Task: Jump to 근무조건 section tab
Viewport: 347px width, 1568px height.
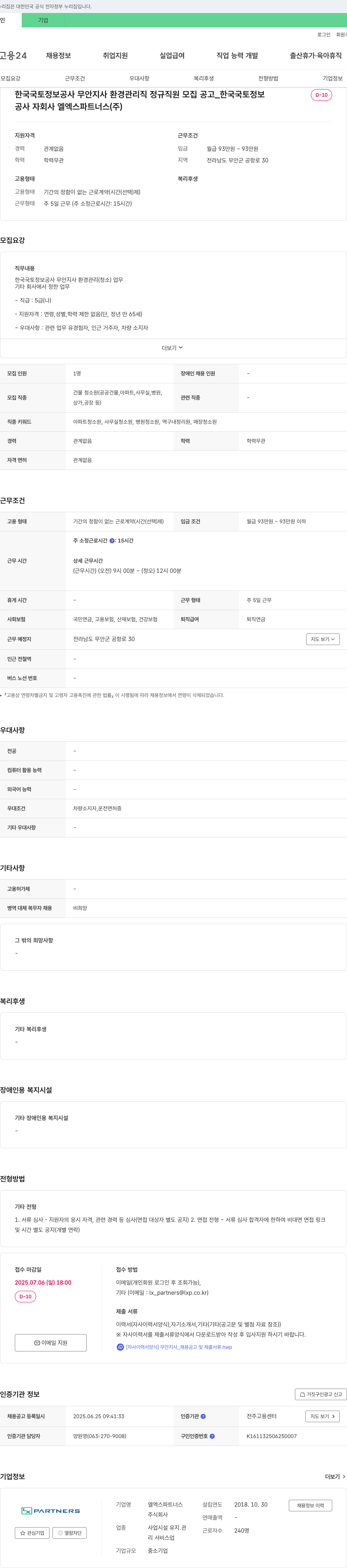Action: (75, 79)
